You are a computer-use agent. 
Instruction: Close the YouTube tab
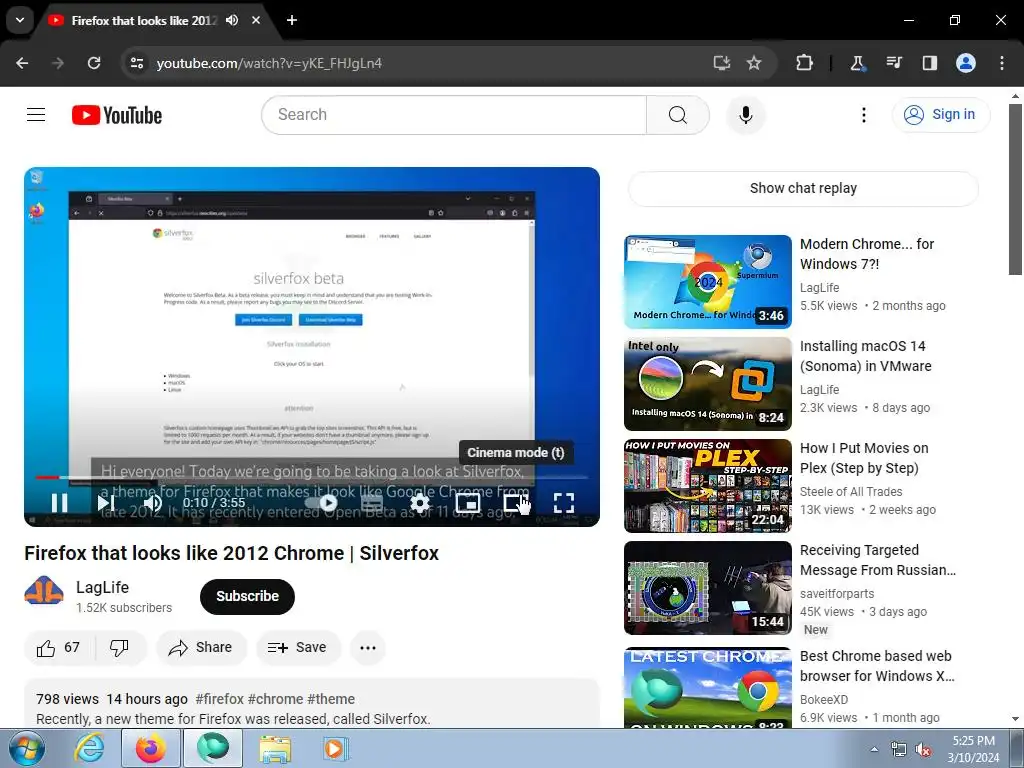256,20
